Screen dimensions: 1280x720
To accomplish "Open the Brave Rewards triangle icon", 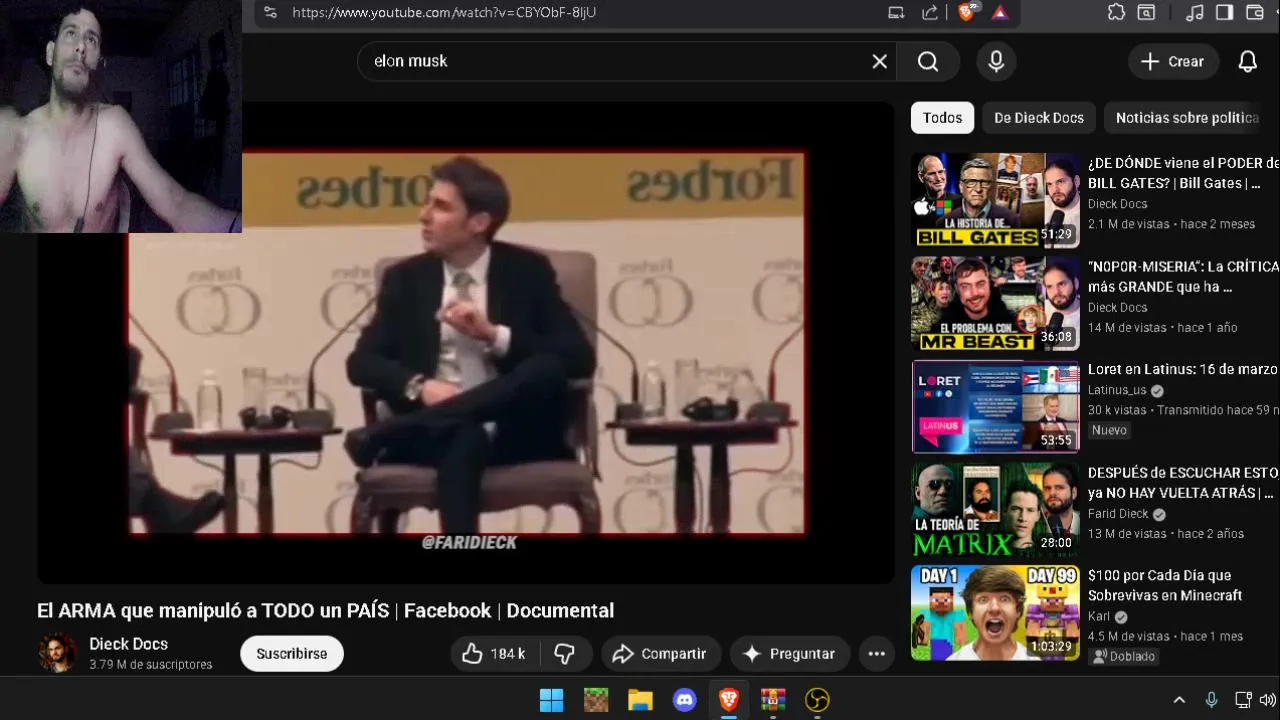I will pyautogui.click(x=1000, y=13).
